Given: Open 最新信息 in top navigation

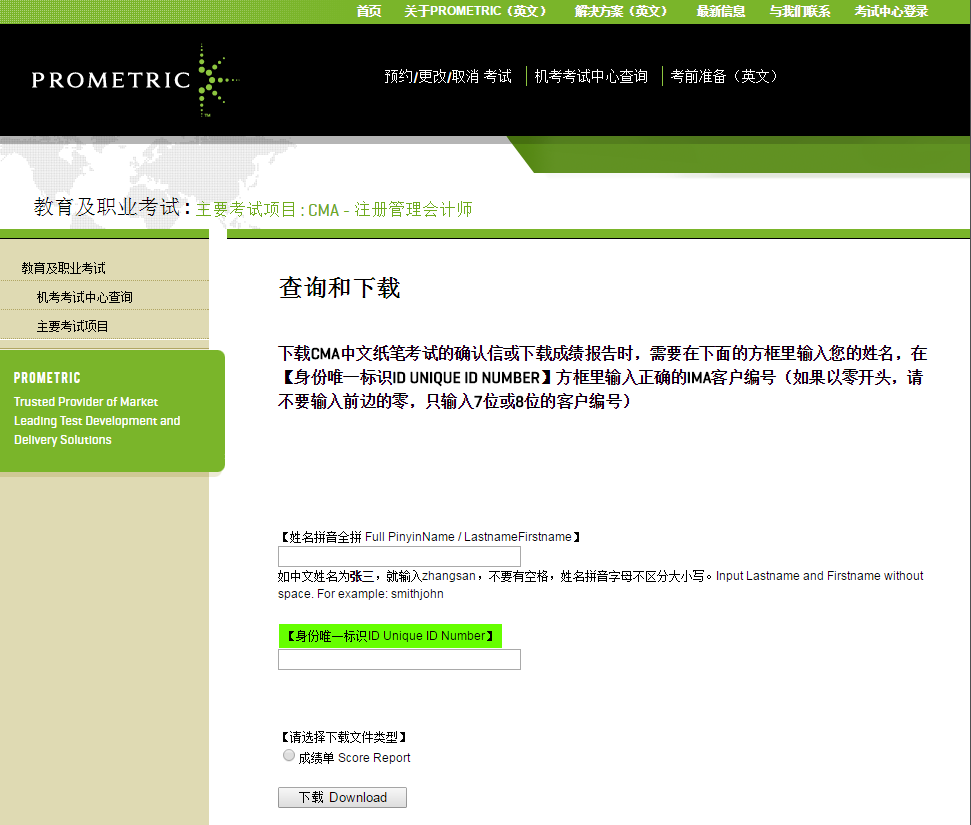Looking at the screenshot, I should click(x=721, y=11).
